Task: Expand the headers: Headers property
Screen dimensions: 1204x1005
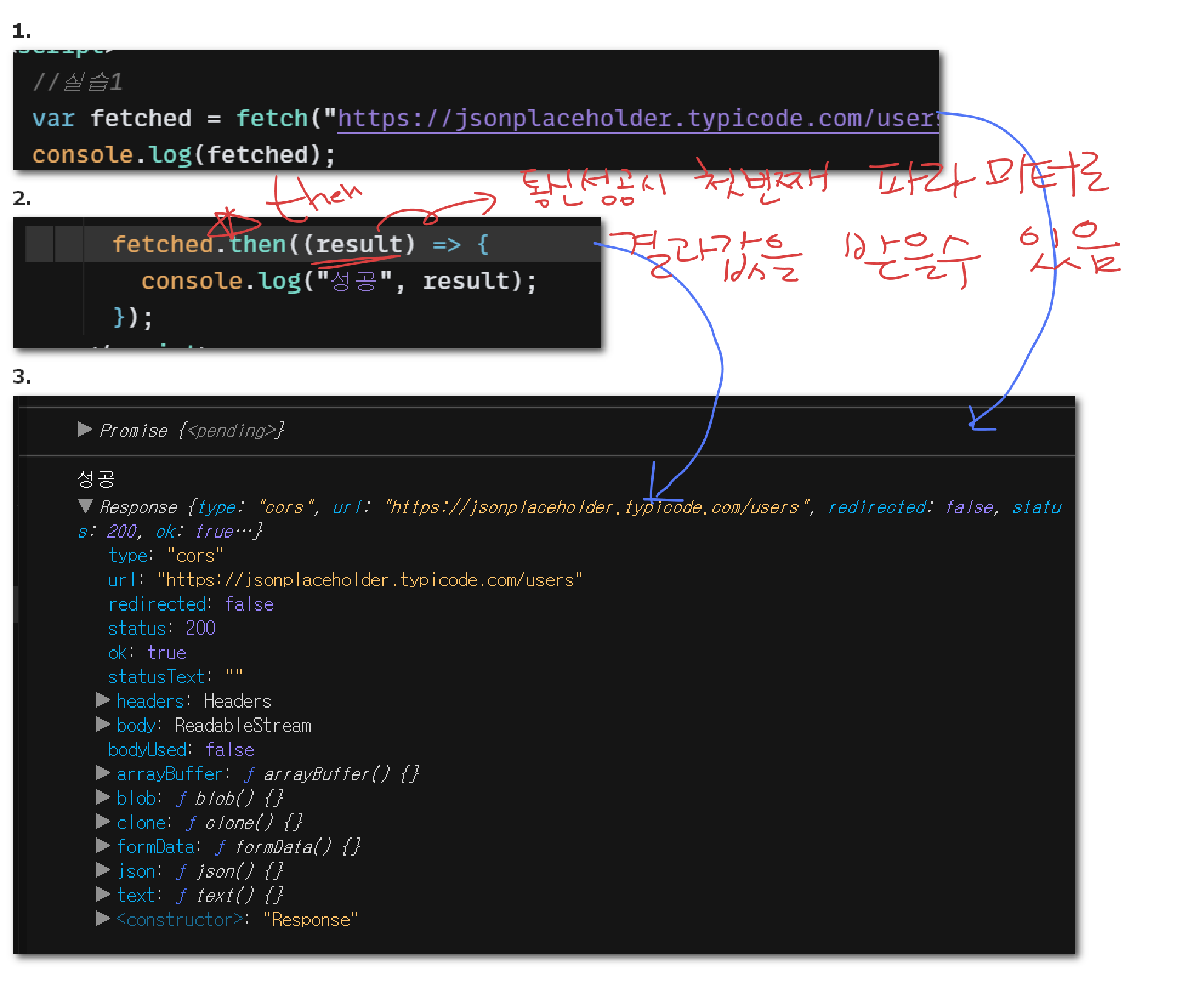Action: [x=103, y=700]
